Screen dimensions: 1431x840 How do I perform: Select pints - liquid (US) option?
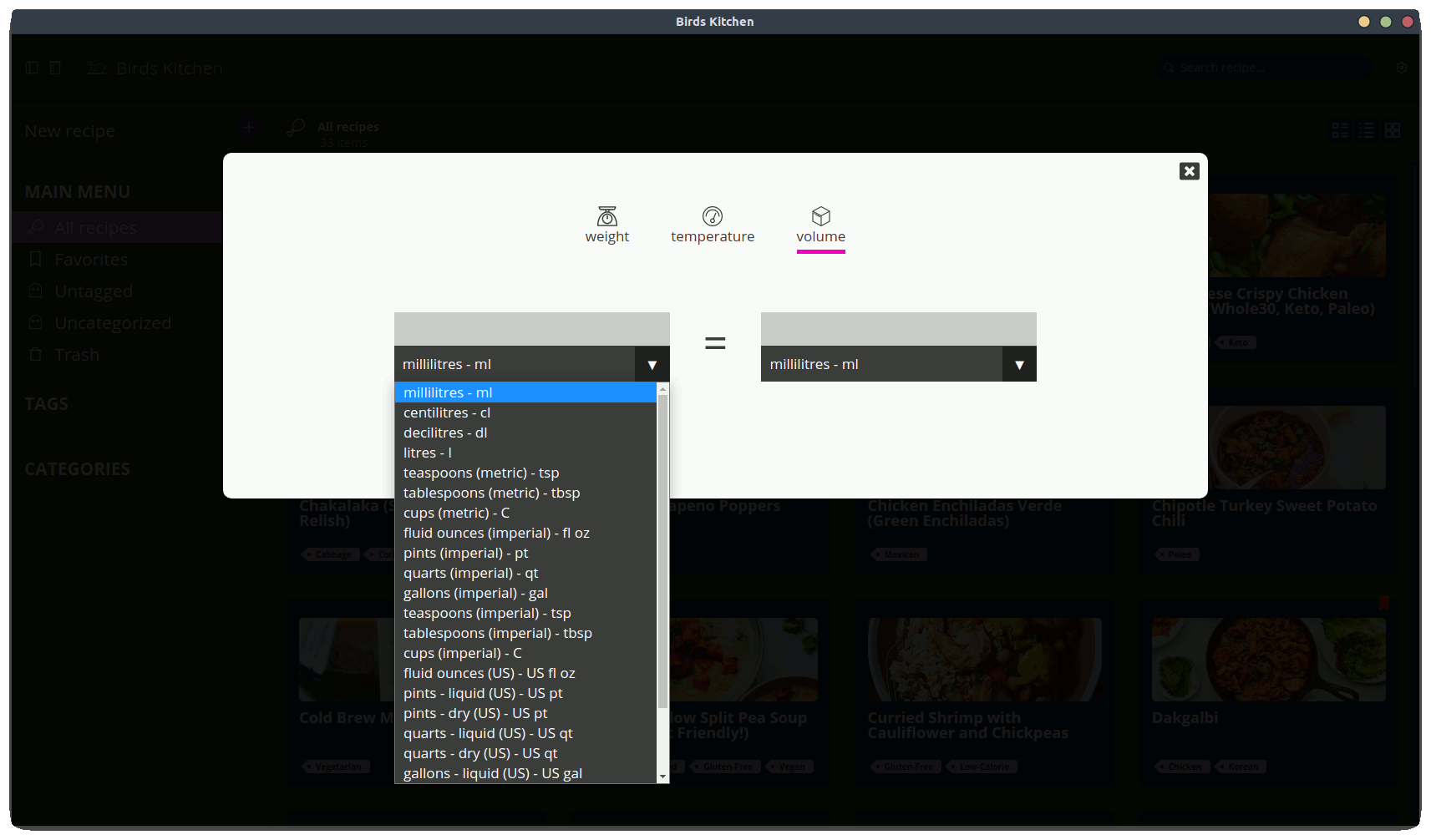point(525,693)
